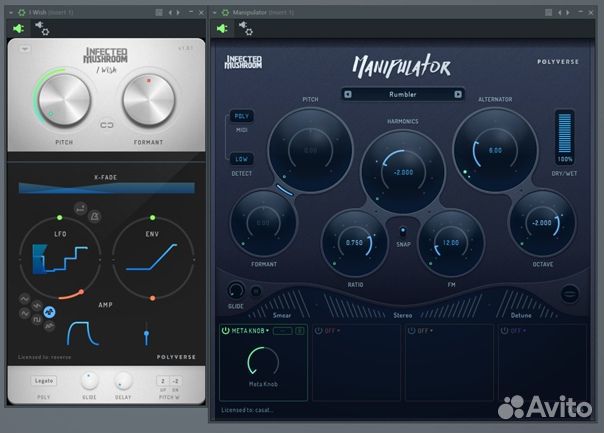Toggle power on second OFF modulator slot
The image size is (604, 433).
pos(319,331)
